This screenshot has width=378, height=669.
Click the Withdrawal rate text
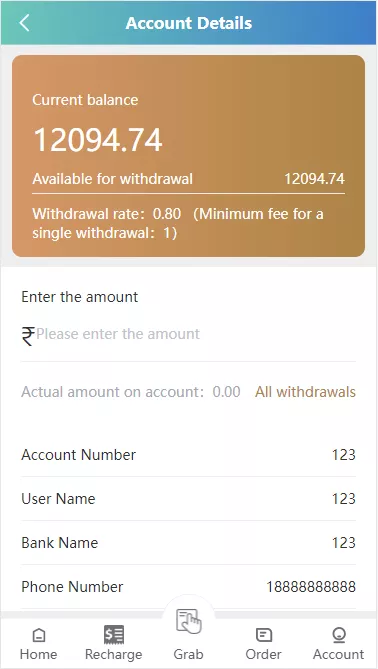point(107,214)
